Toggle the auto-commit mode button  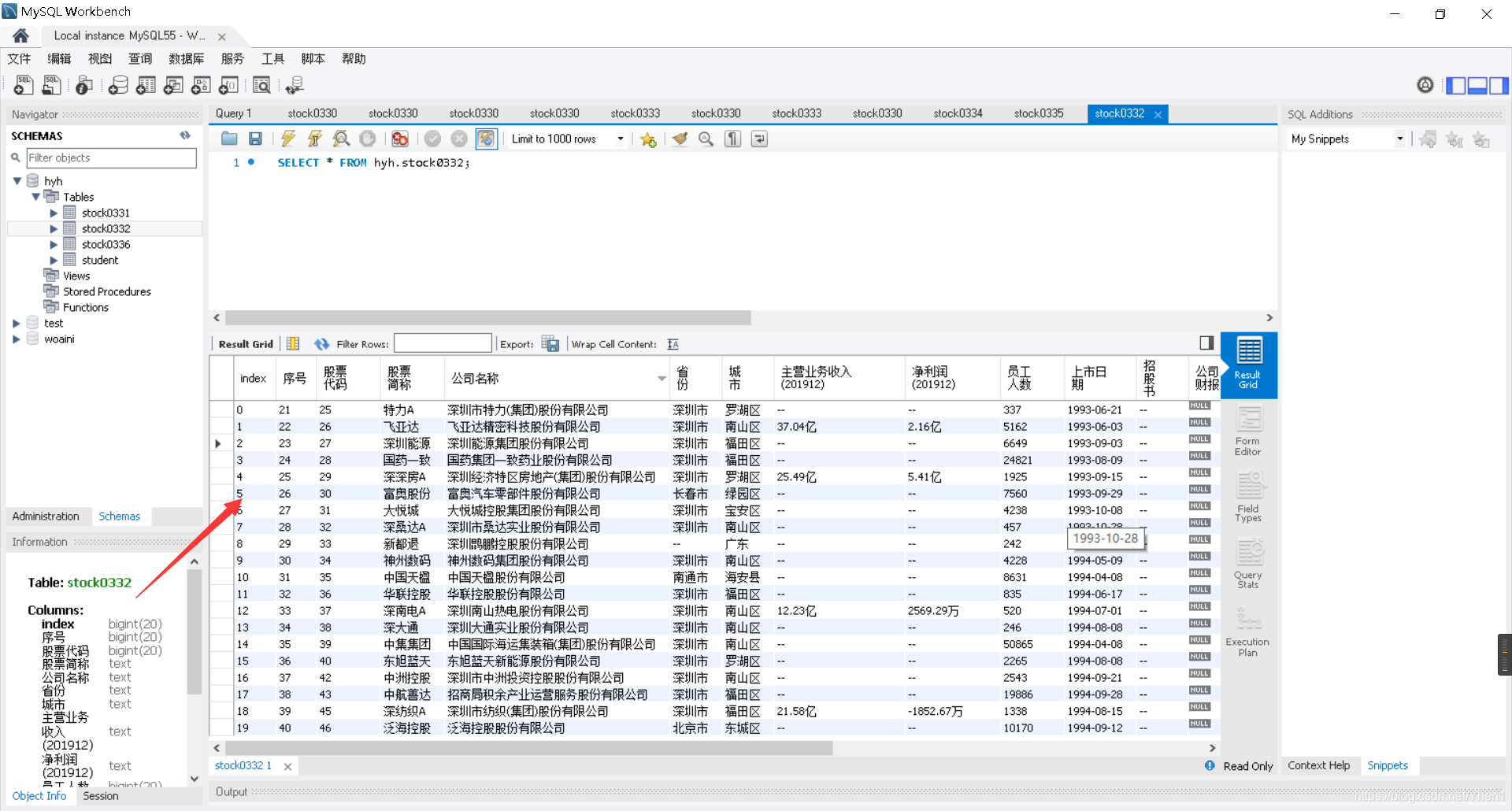[487, 139]
